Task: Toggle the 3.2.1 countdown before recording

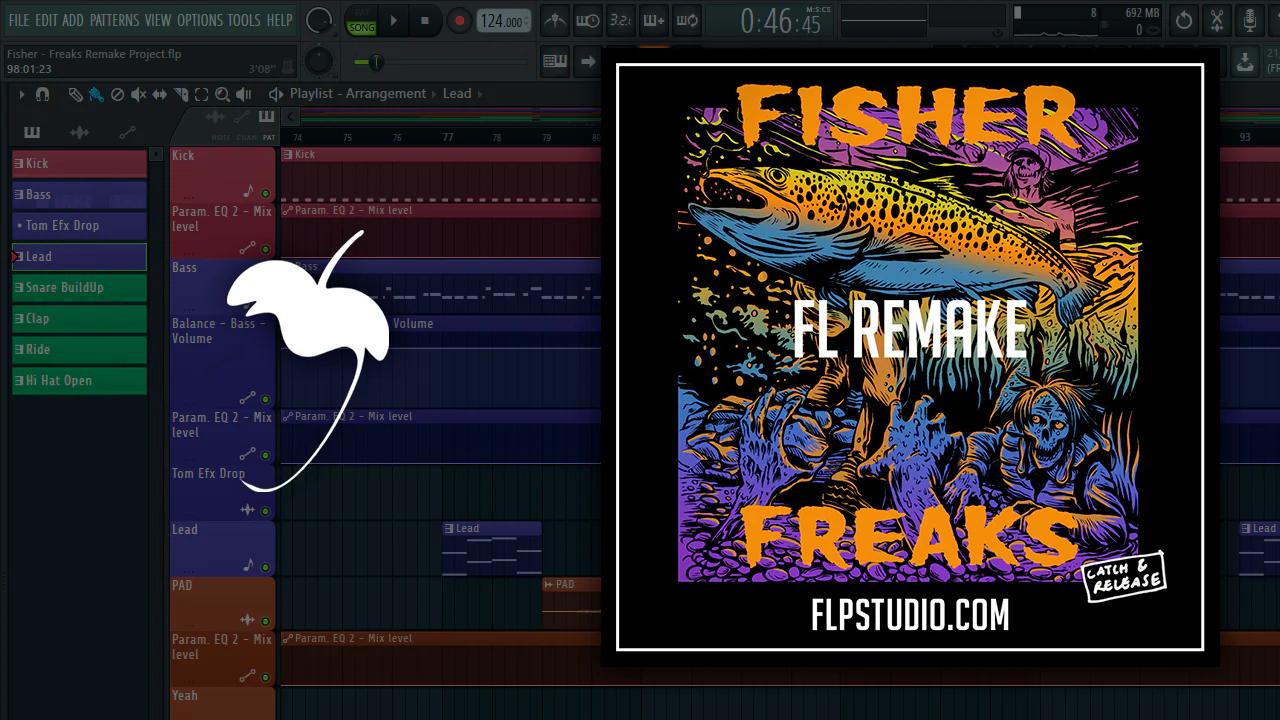Action: tap(620, 20)
